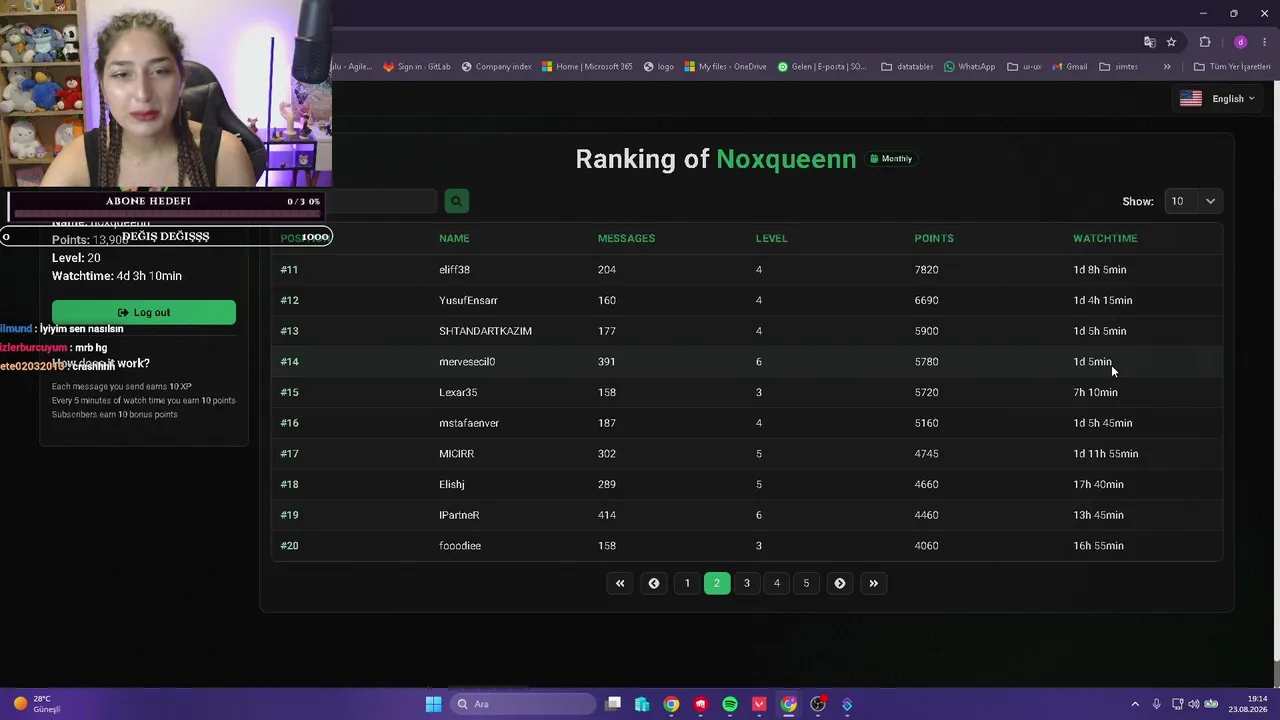
Task: Click the user name fooodiee in row #20
Action: coord(460,546)
